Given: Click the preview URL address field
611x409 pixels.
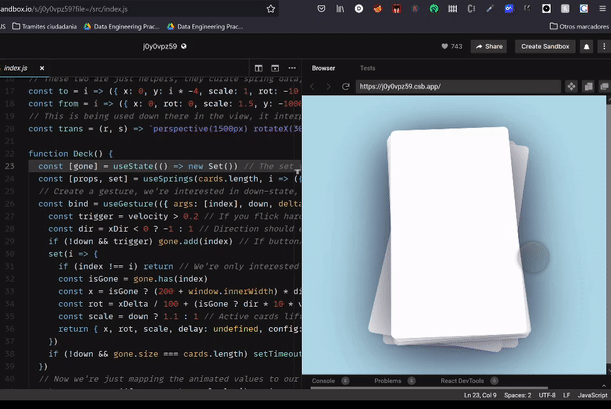Looking at the screenshot, I should [458, 86].
